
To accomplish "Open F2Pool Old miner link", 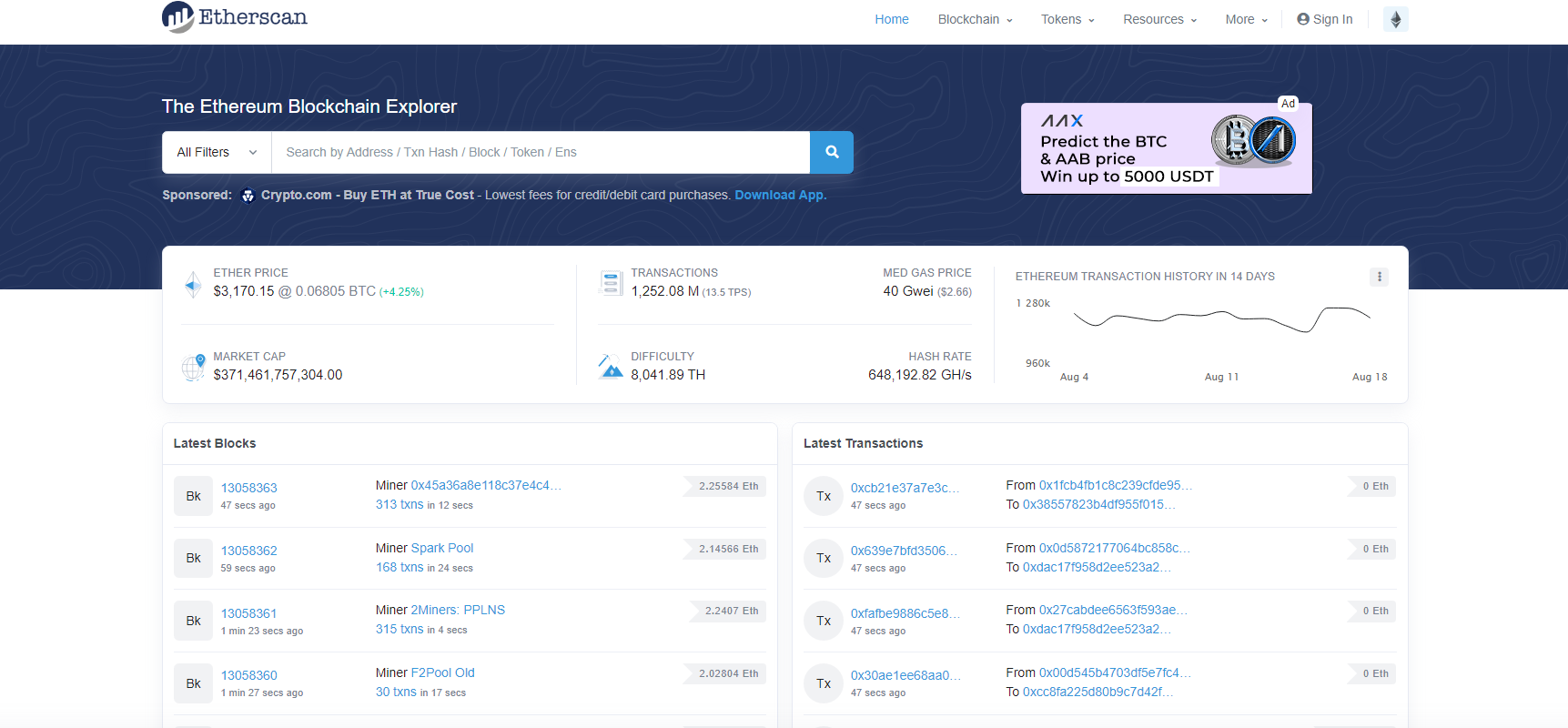I will (443, 672).
